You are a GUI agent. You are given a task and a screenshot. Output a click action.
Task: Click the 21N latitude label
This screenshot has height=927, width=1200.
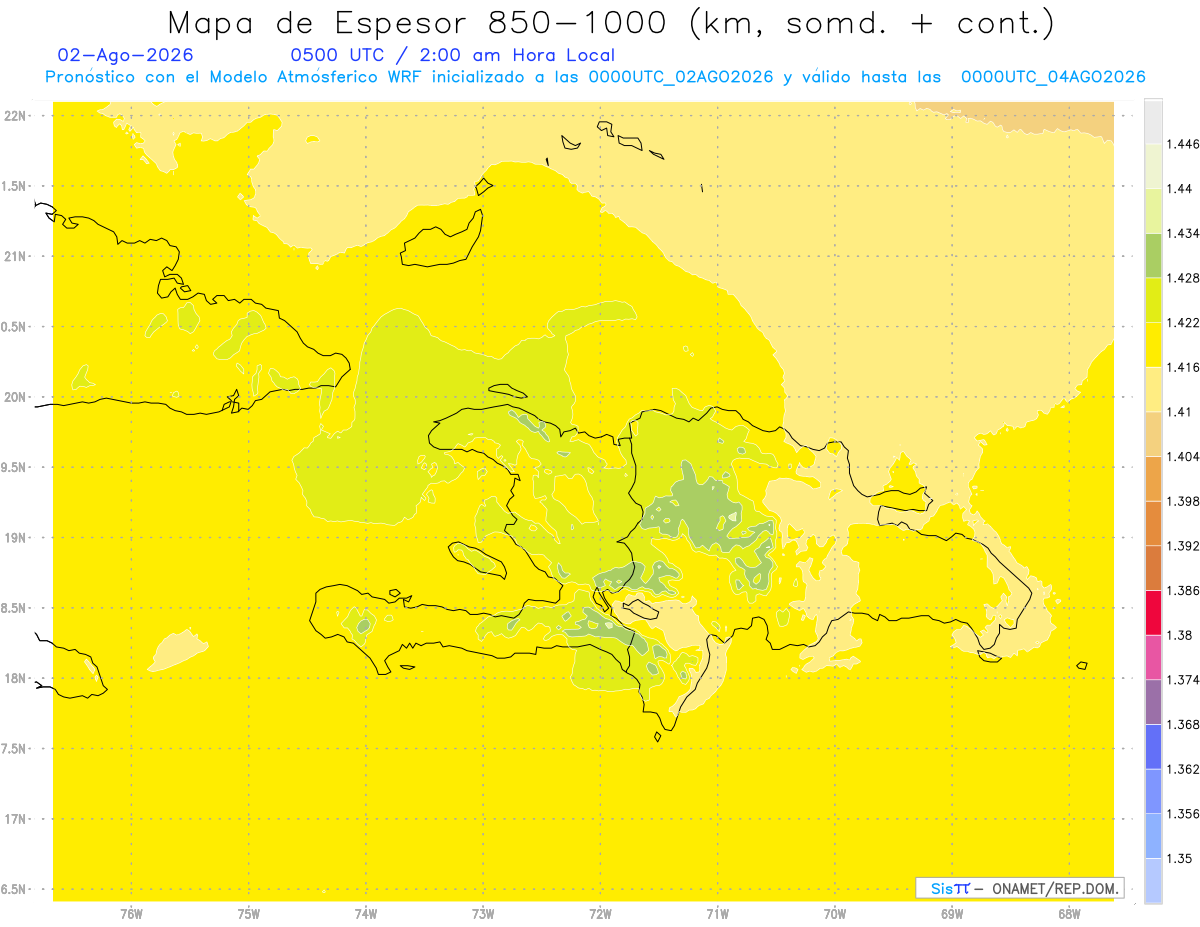(x=16, y=256)
